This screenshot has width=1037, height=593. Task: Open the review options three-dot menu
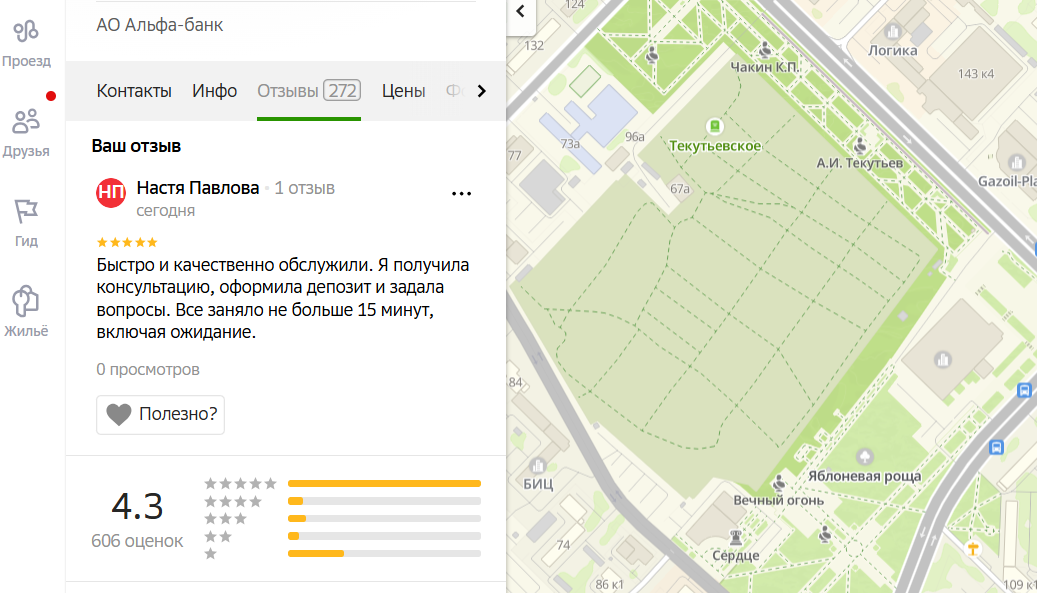tap(461, 194)
